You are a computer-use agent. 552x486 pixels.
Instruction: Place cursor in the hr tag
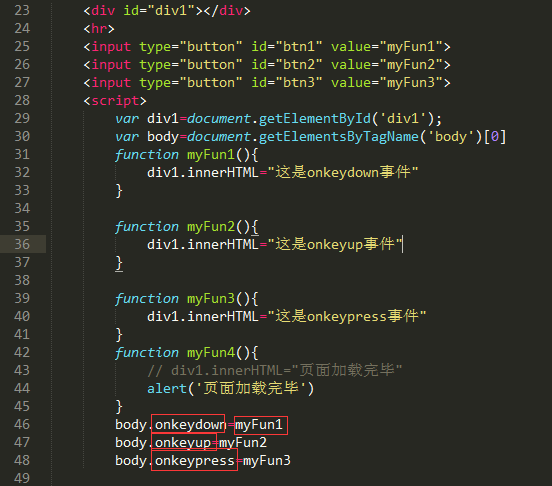[x=99, y=29]
